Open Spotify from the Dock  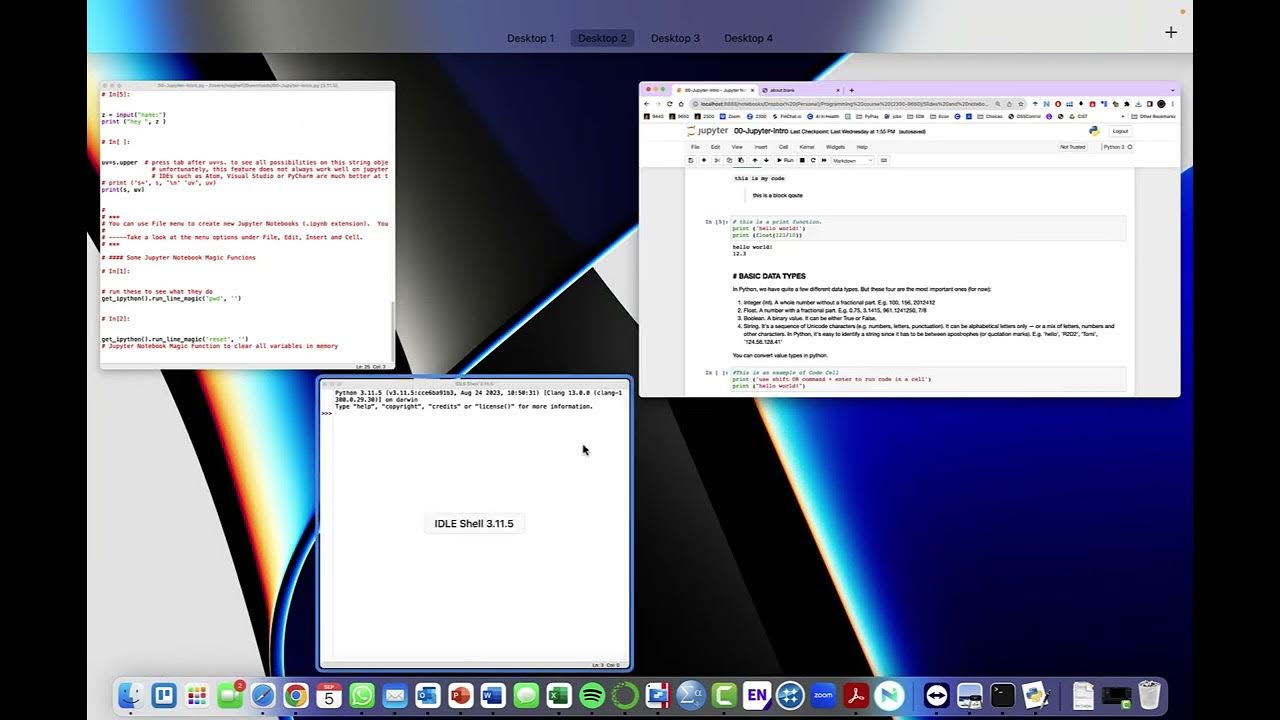(x=592, y=696)
